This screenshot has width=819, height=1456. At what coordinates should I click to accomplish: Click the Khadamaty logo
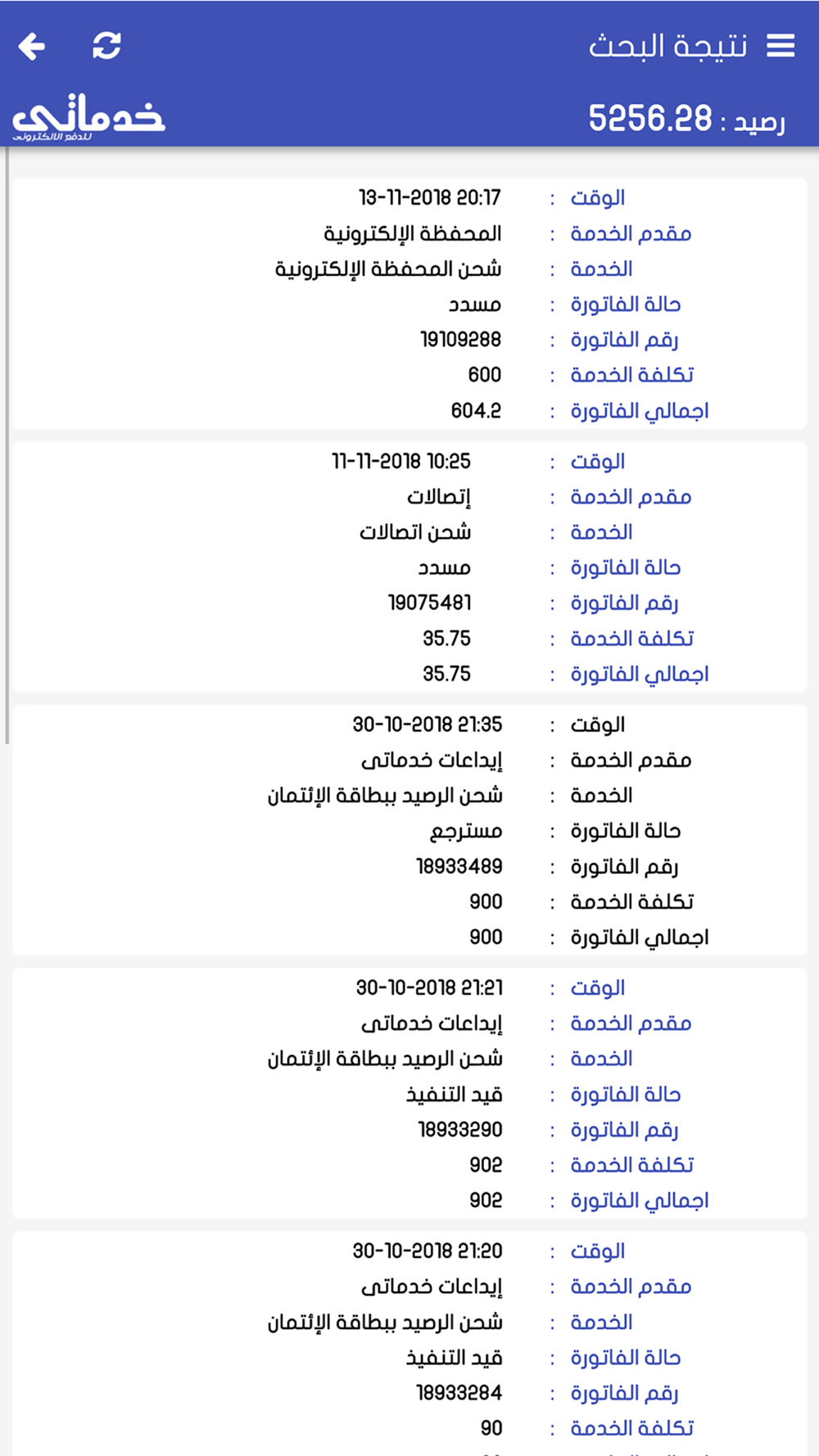click(88, 117)
